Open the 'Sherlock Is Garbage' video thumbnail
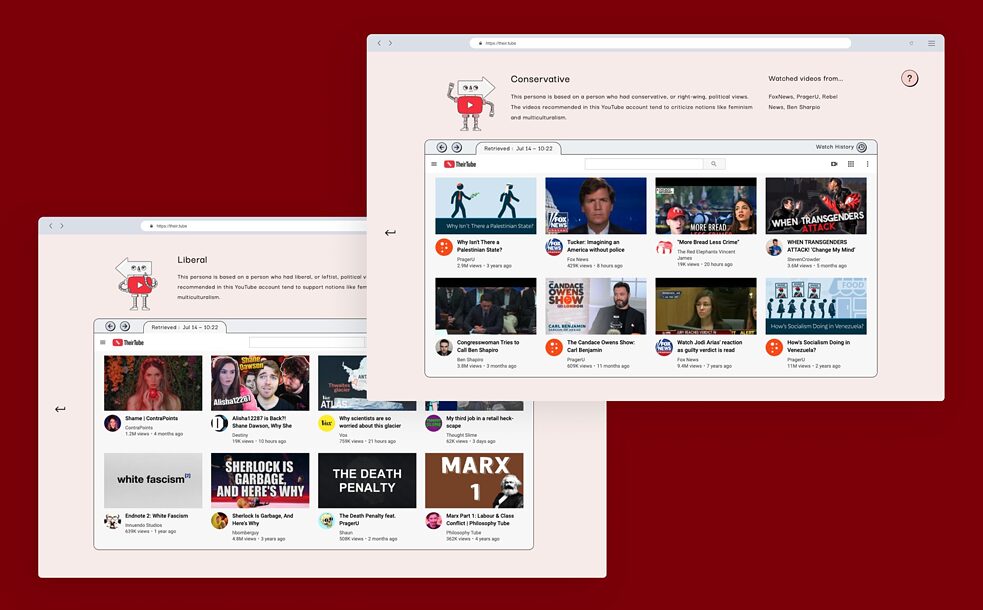This screenshot has height=610, width=983. pyautogui.click(x=259, y=480)
